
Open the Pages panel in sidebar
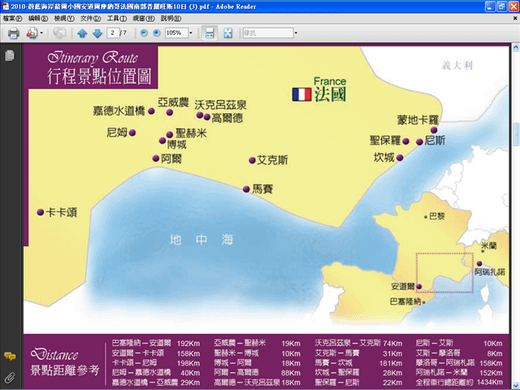[10, 55]
